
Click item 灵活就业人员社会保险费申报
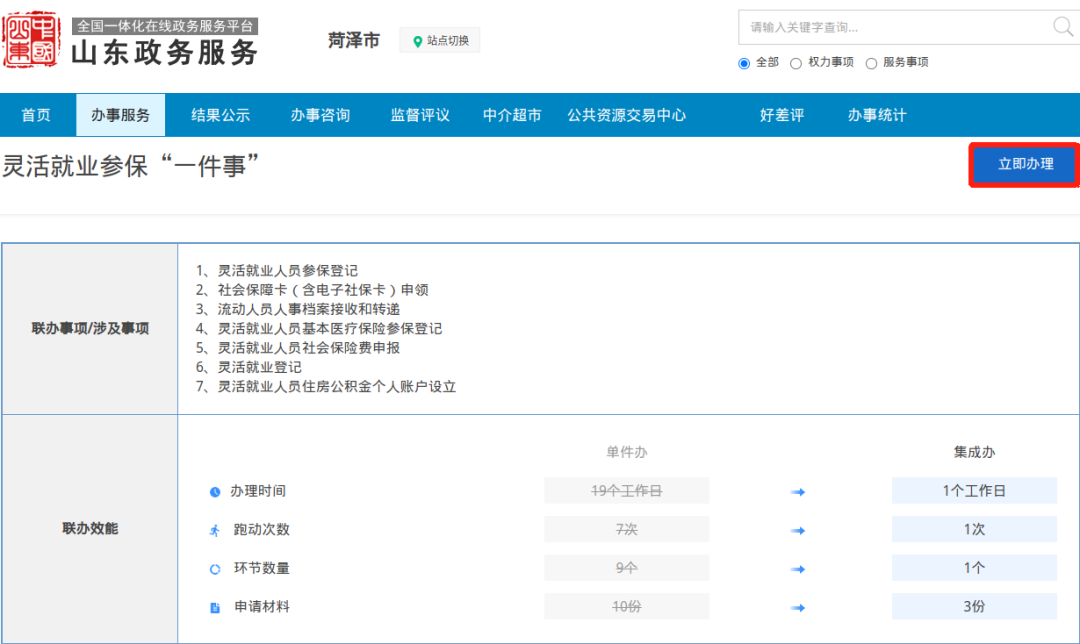pos(309,348)
